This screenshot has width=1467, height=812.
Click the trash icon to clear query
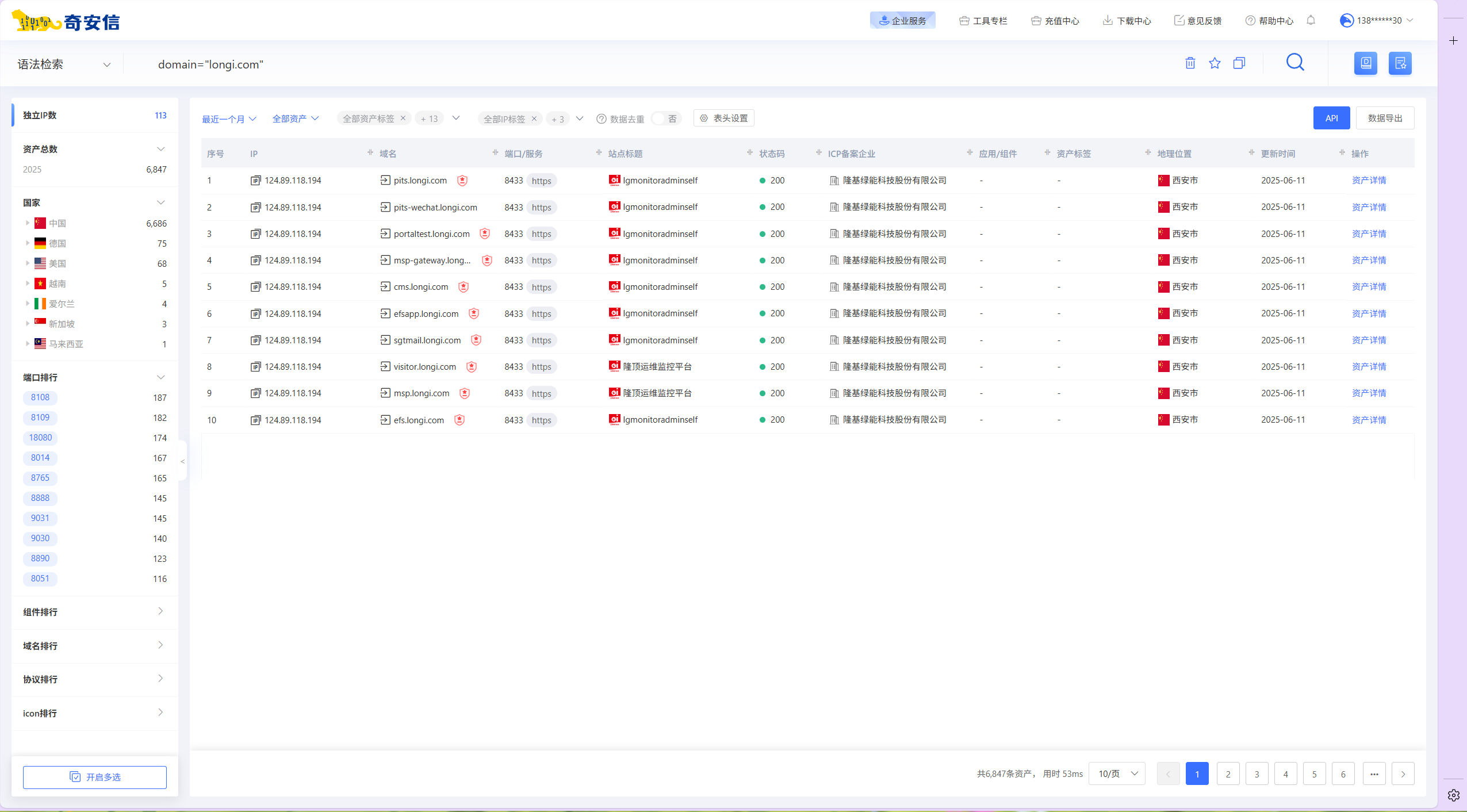point(1190,63)
